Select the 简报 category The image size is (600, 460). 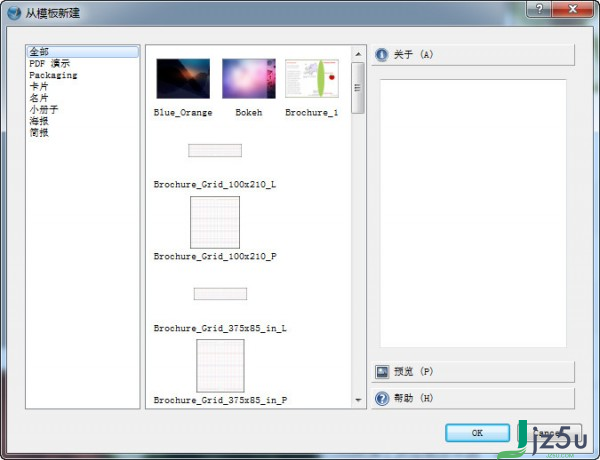pyautogui.click(x=39, y=132)
